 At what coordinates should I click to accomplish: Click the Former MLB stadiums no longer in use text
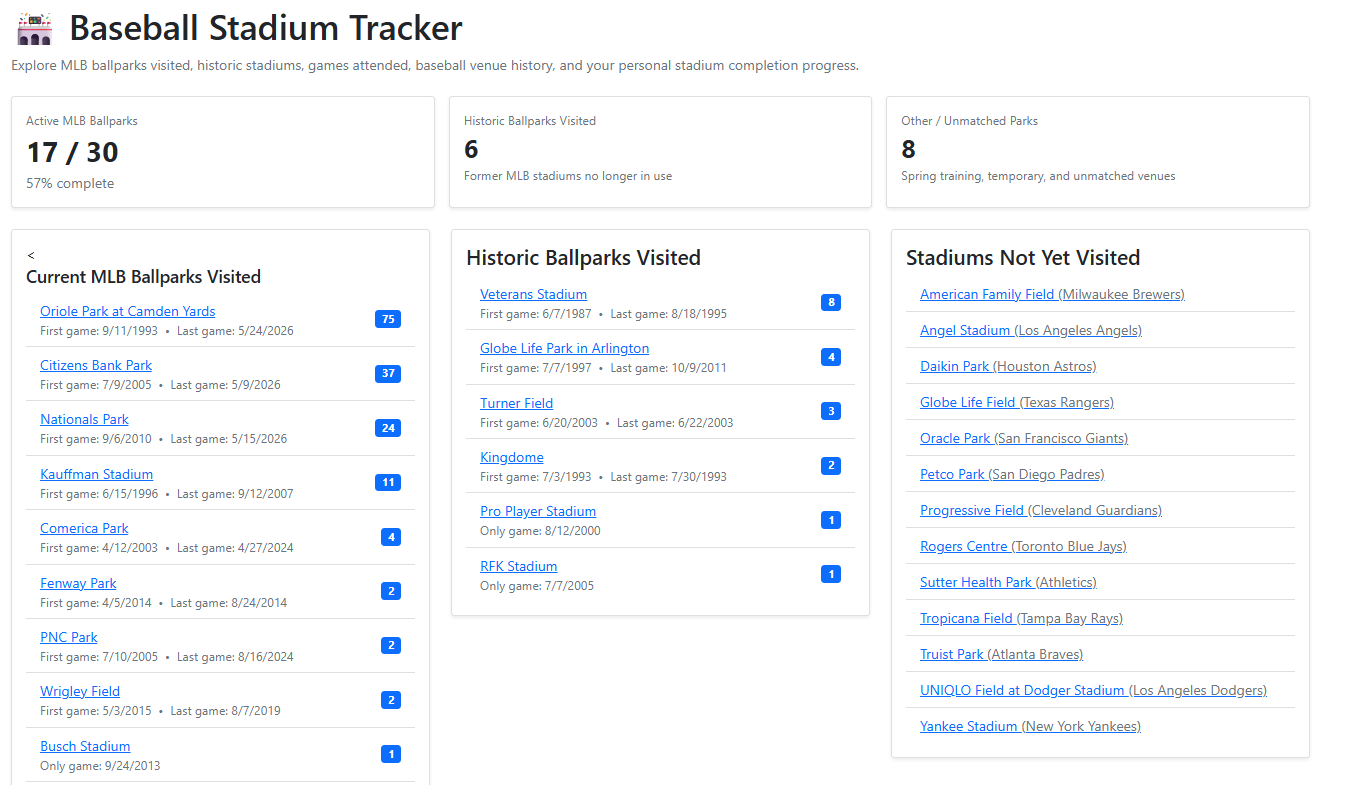(x=568, y=176)
